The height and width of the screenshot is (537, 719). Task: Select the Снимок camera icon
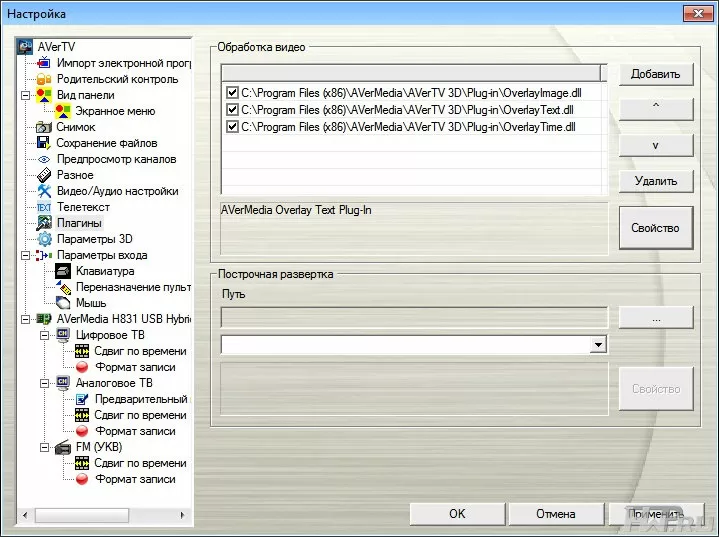(44, 127)
